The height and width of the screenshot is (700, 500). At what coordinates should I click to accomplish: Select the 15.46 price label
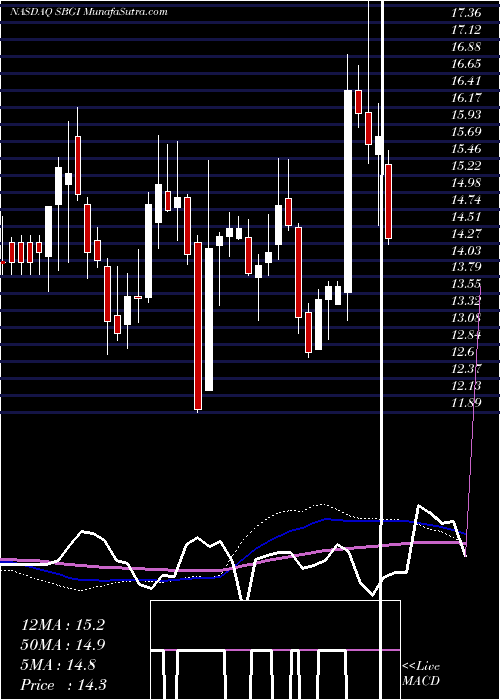[x=466, y=148]
